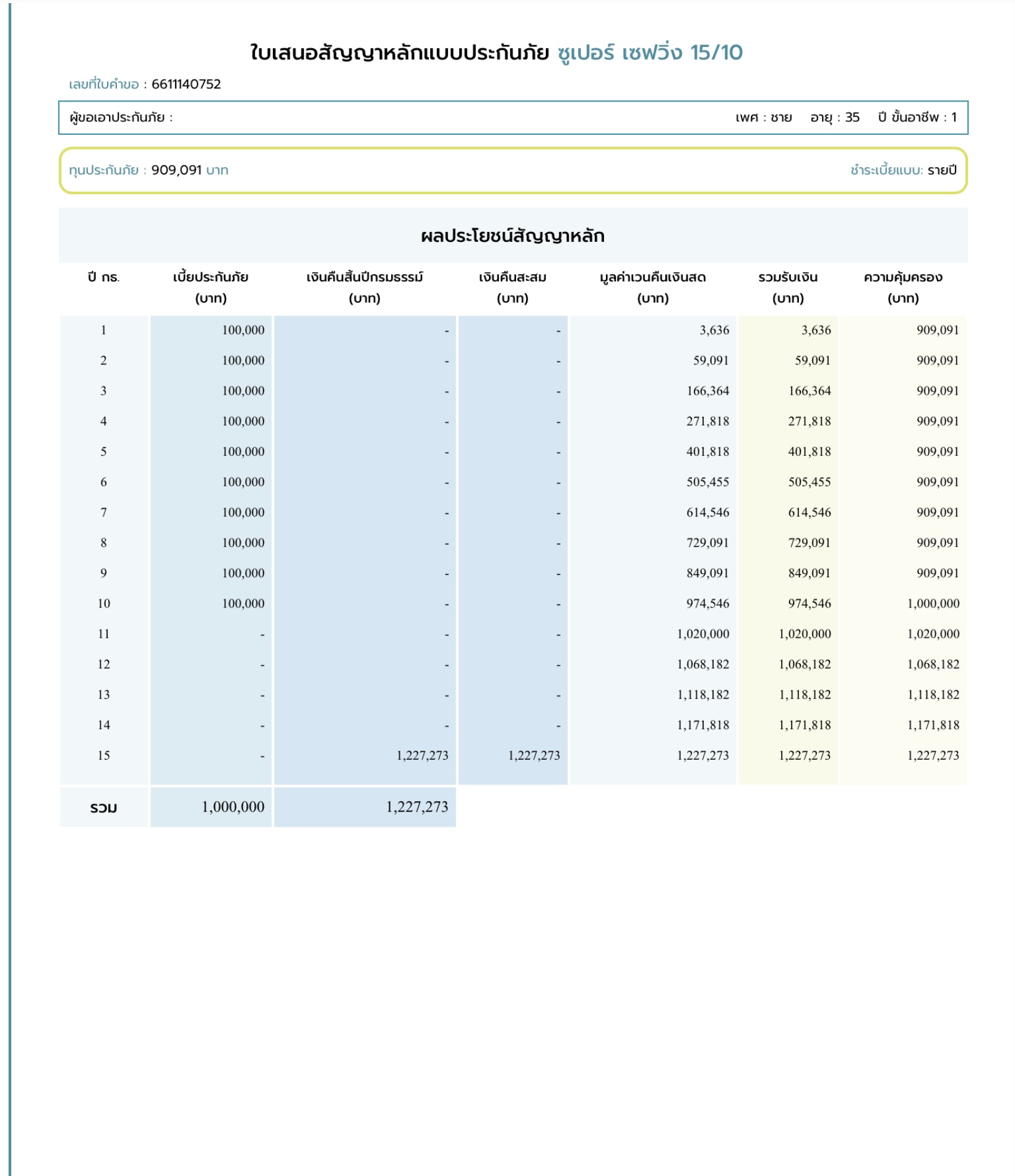Click policy year number 15
1015x1176 pixels.
pos(104,755)
